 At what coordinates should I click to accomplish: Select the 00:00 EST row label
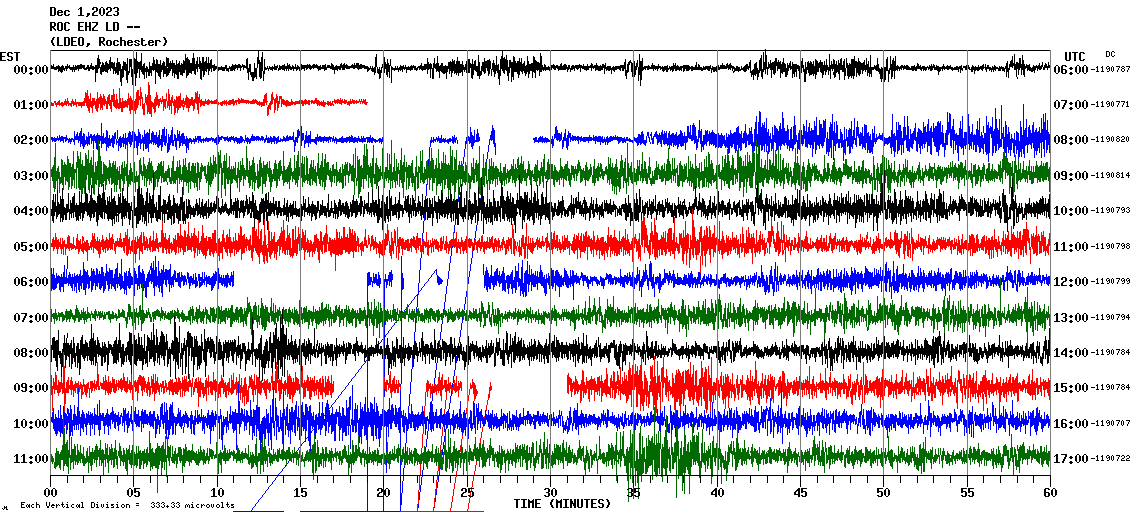pyautogui.click(x=30, y=69)
